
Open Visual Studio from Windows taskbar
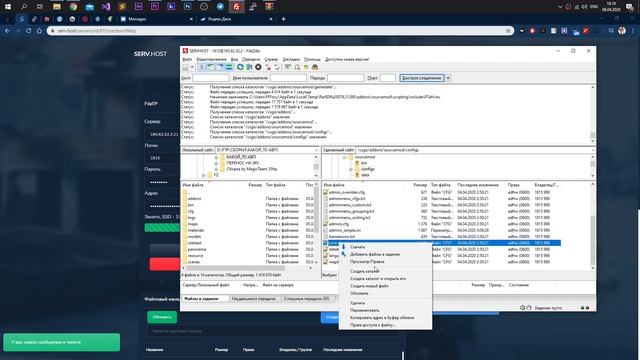[106, 7]
